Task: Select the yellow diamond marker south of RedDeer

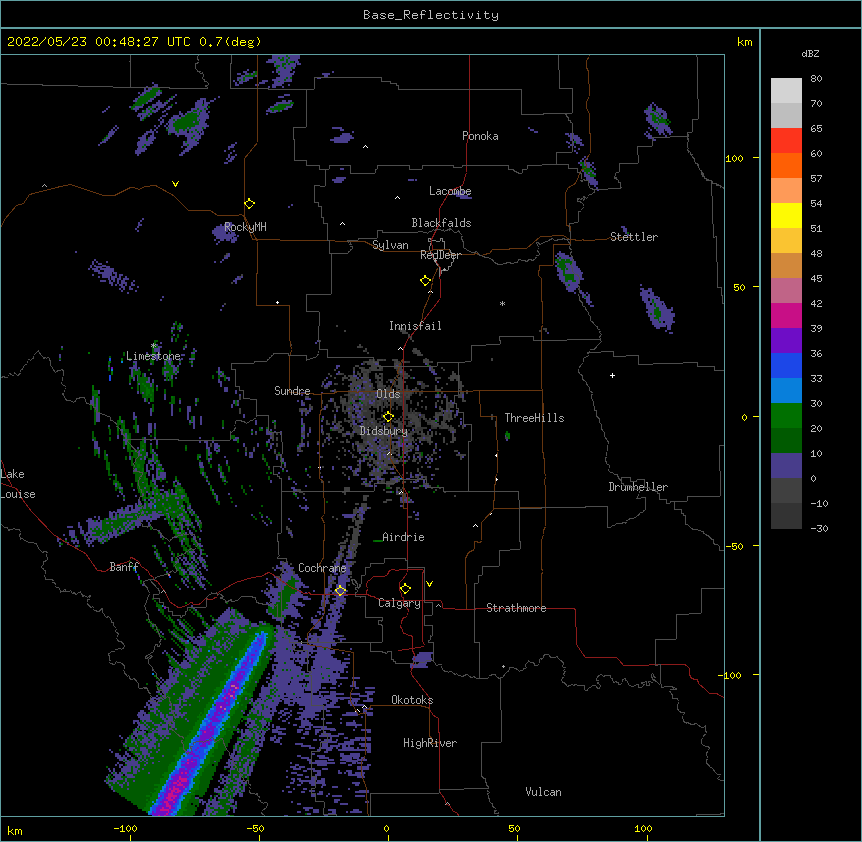Action: pos(426,281)
